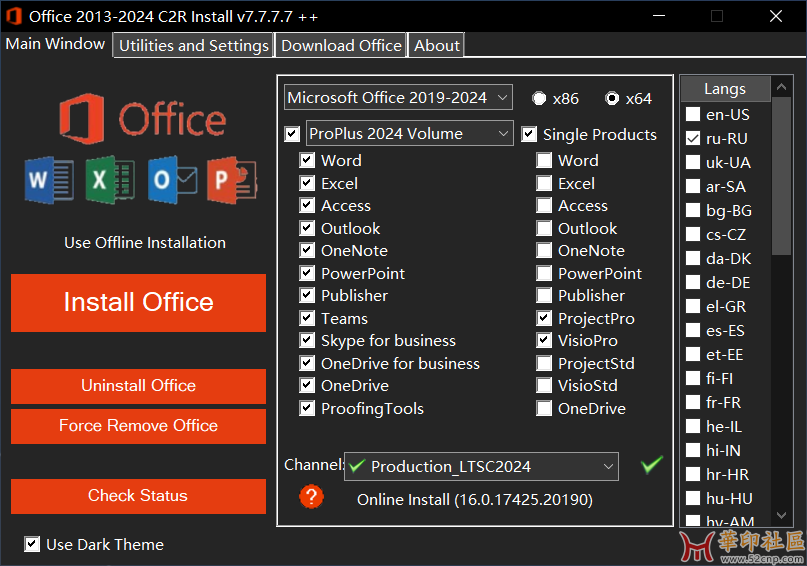Open Microsoft Office 2019-2024 version dropdown
The image size is (807, 566).
pyautogui.click(x=398, y=97)
